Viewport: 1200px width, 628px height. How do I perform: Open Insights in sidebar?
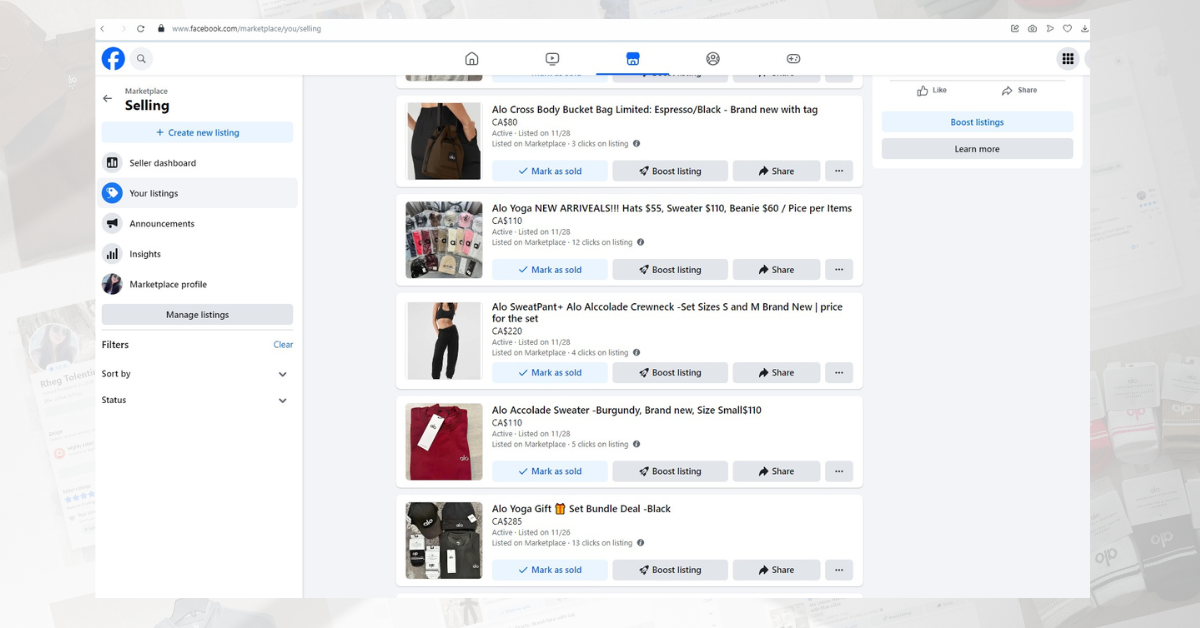click(199, 254)
